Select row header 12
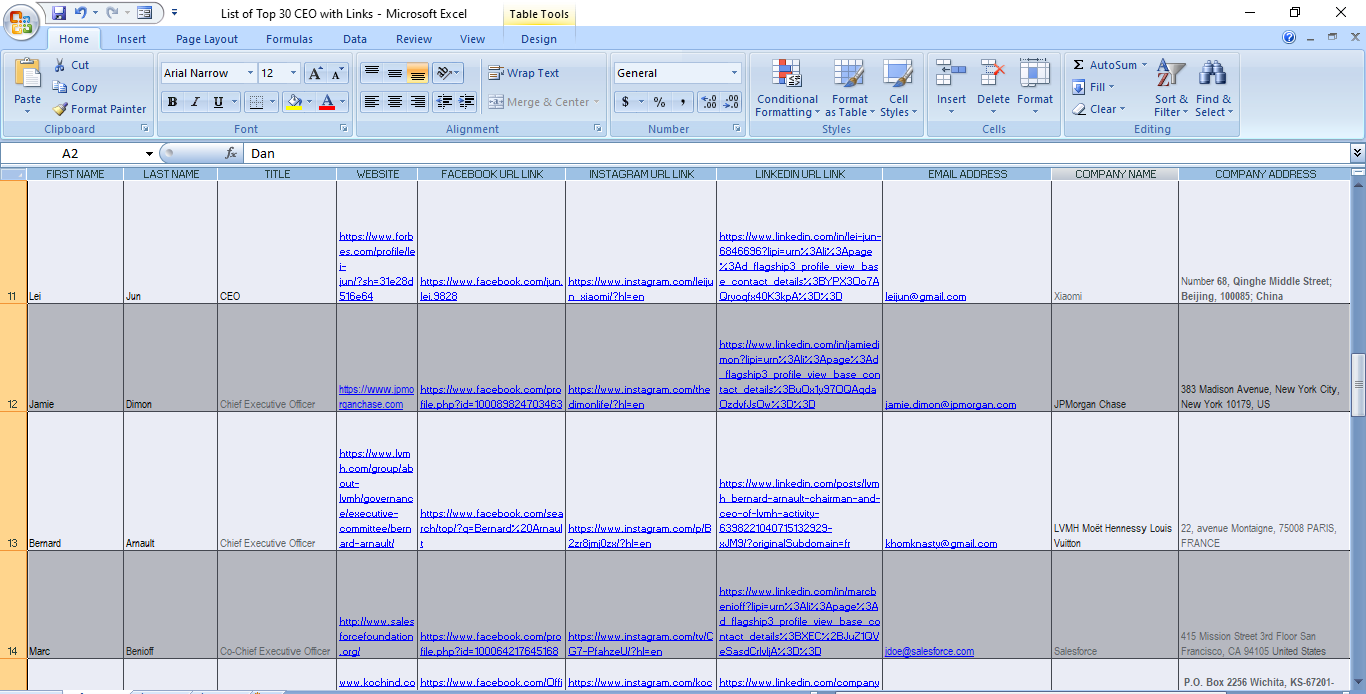Screen dimensions: 1366x694 click(x=13, y=358)
